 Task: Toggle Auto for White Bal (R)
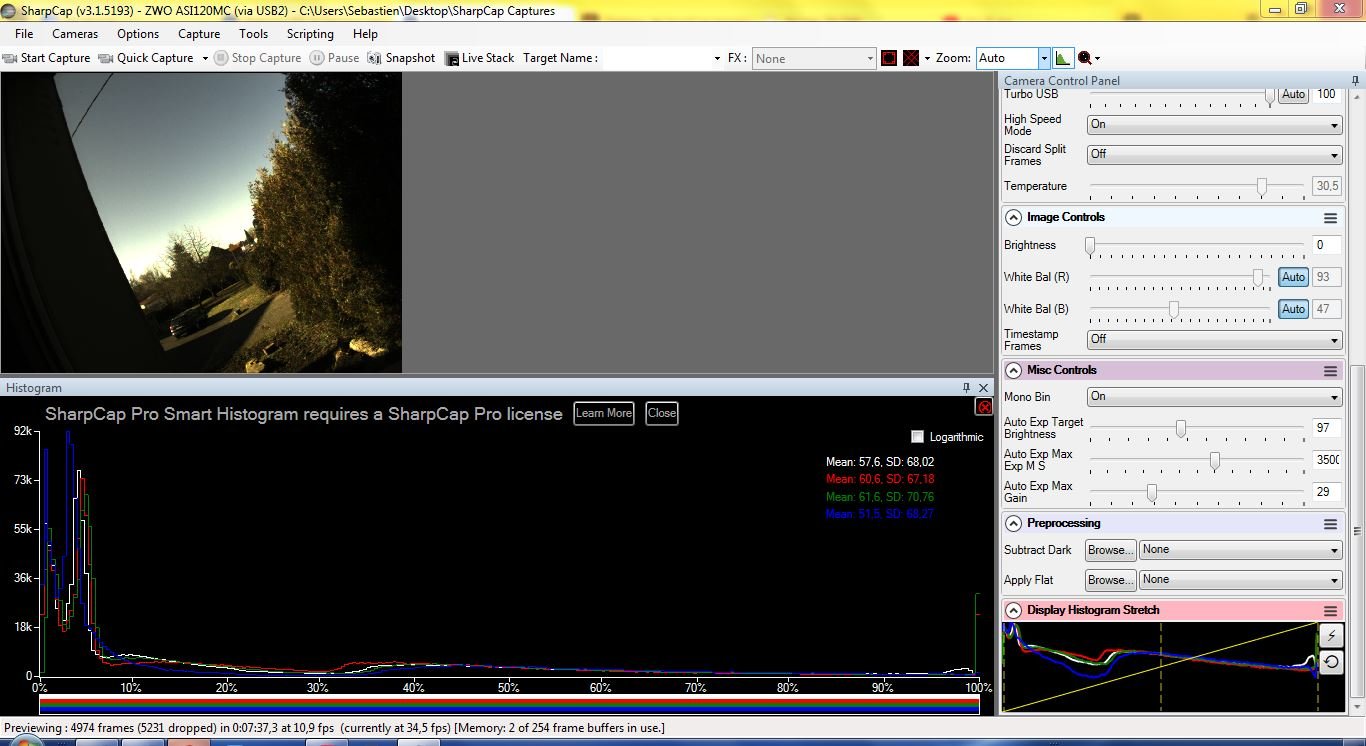point(1293,277)
